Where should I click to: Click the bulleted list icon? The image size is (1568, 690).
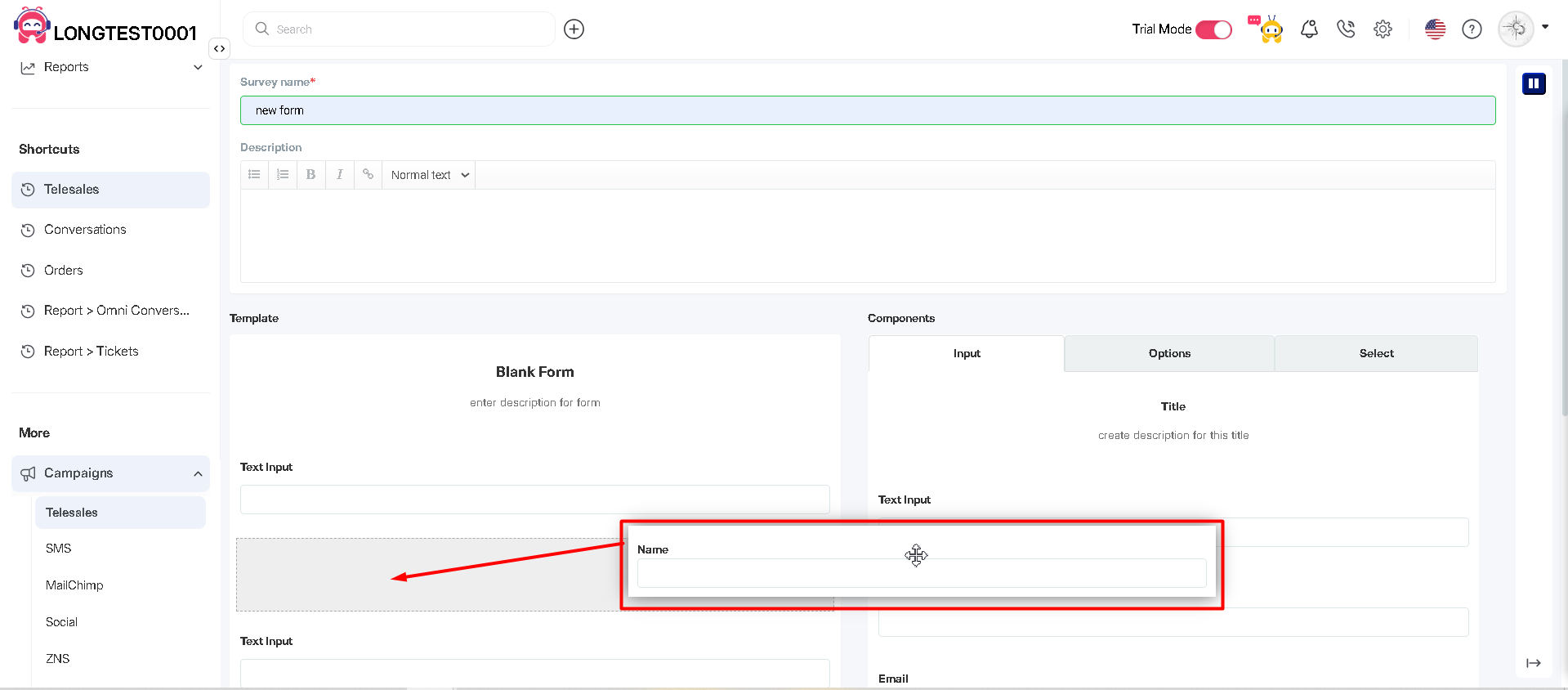coord(254,175)
